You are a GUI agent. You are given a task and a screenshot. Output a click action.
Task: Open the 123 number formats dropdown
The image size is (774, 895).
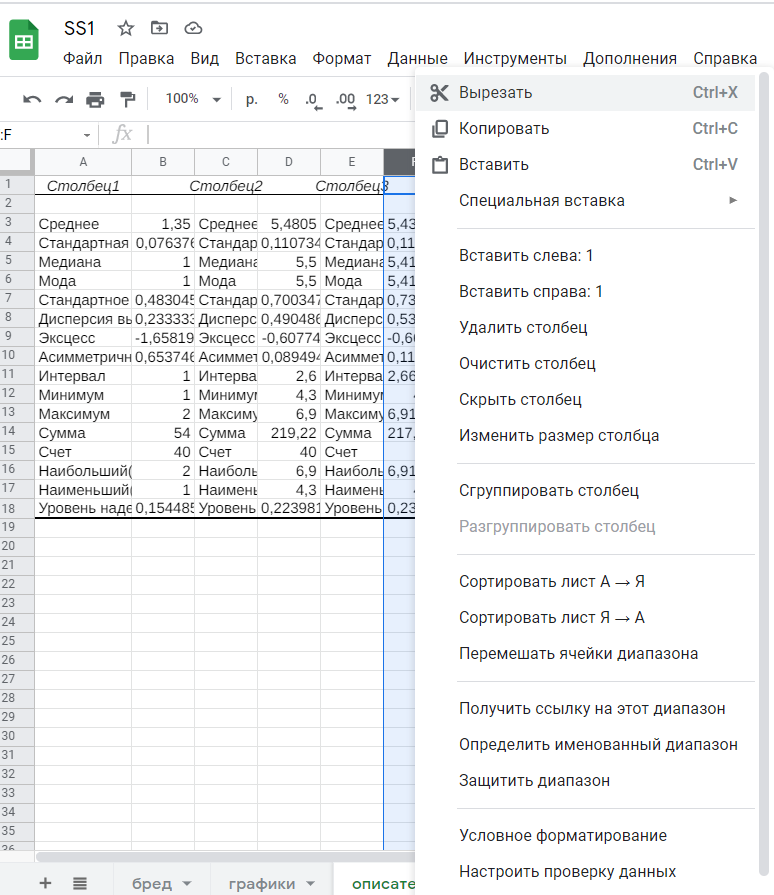tap(382, 99)
